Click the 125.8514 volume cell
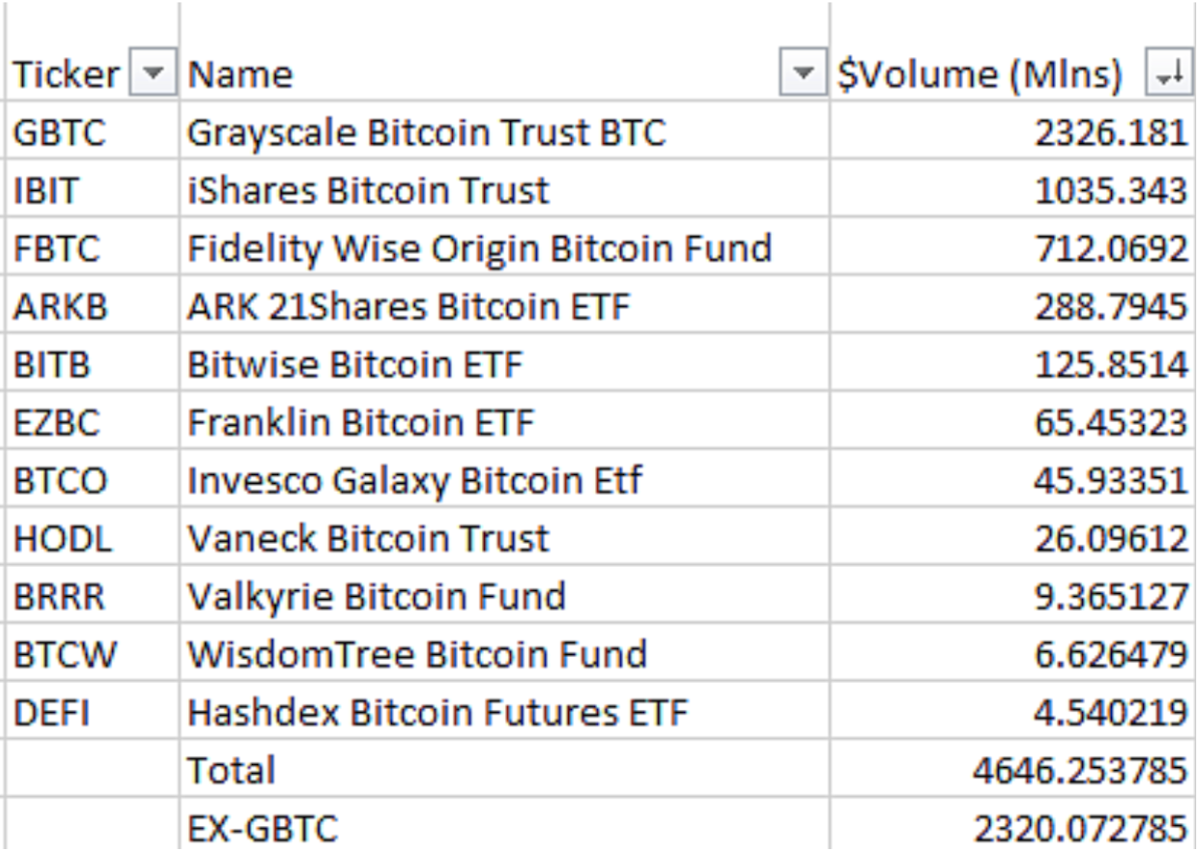This screenshot has height=851, width=1200. click(1014, 363)
